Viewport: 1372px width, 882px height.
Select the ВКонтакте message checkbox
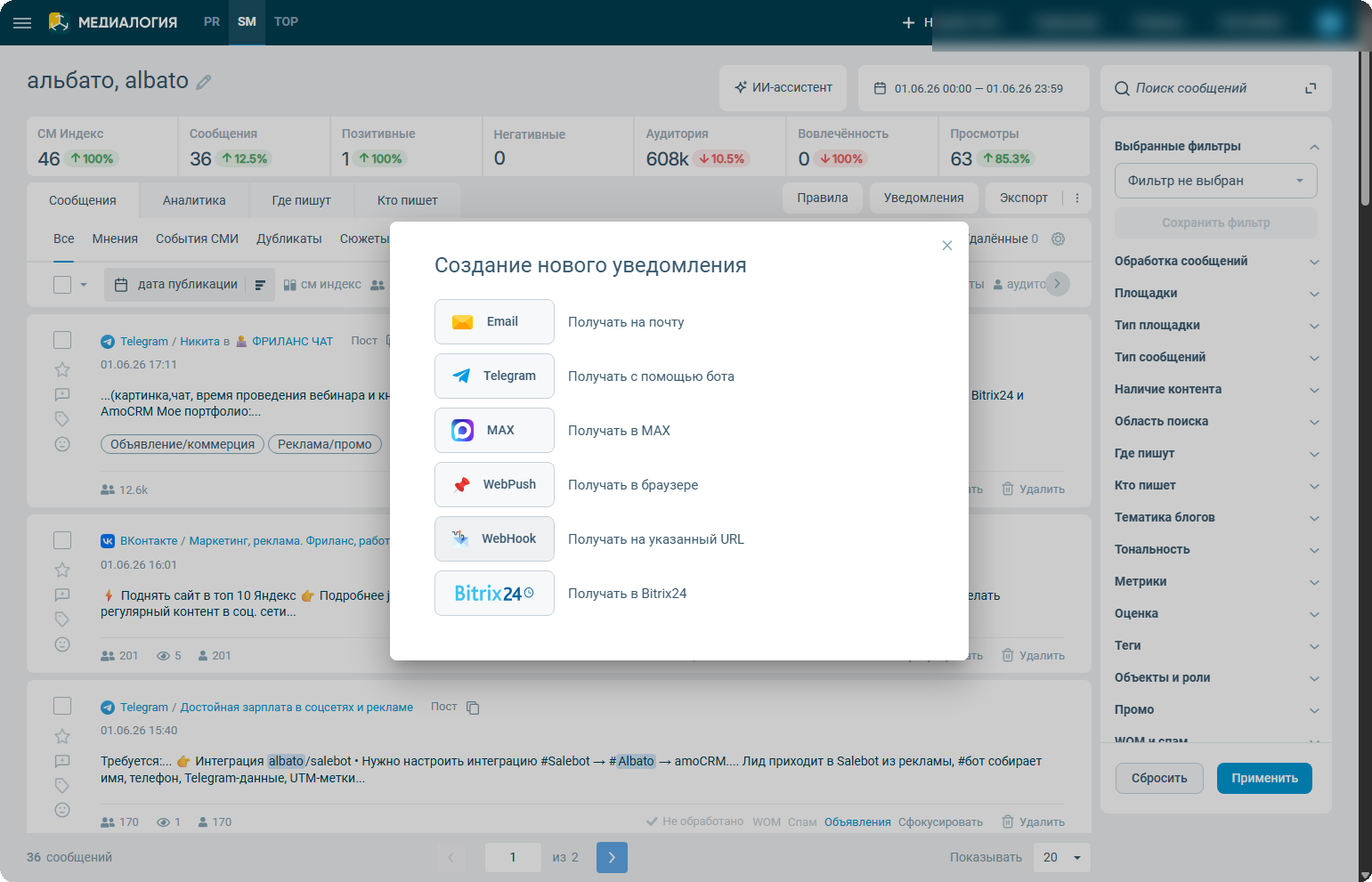pyautogui.click(x=62, y=540)
